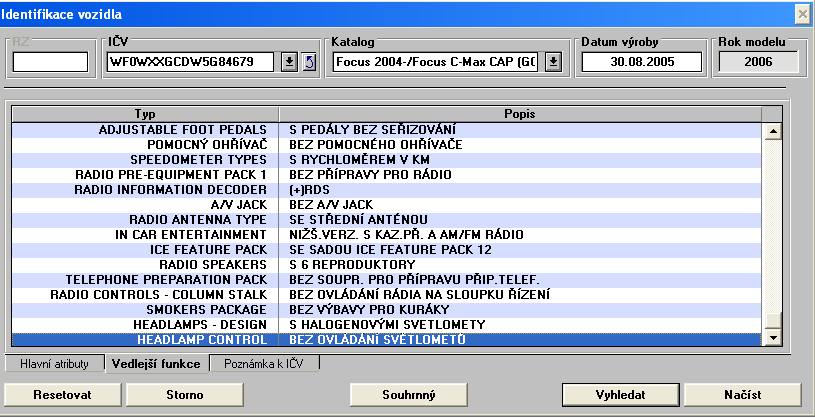
Task: Click the Storno button
Action: tap(184, 395)
